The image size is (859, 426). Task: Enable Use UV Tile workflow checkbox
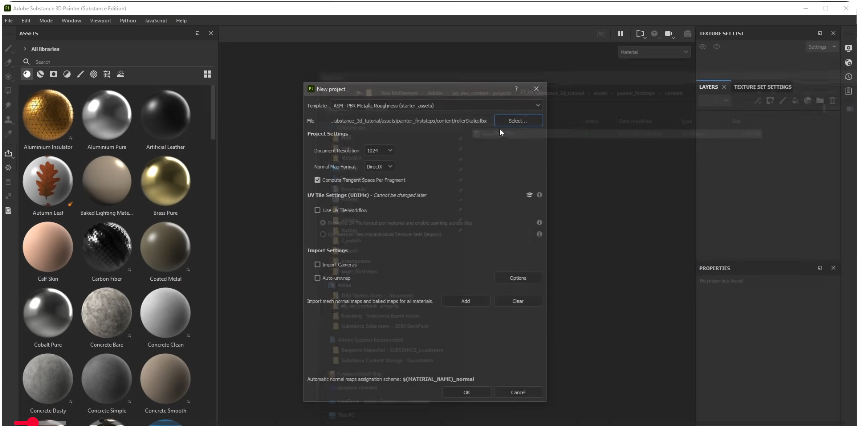[x=317, y=210]
